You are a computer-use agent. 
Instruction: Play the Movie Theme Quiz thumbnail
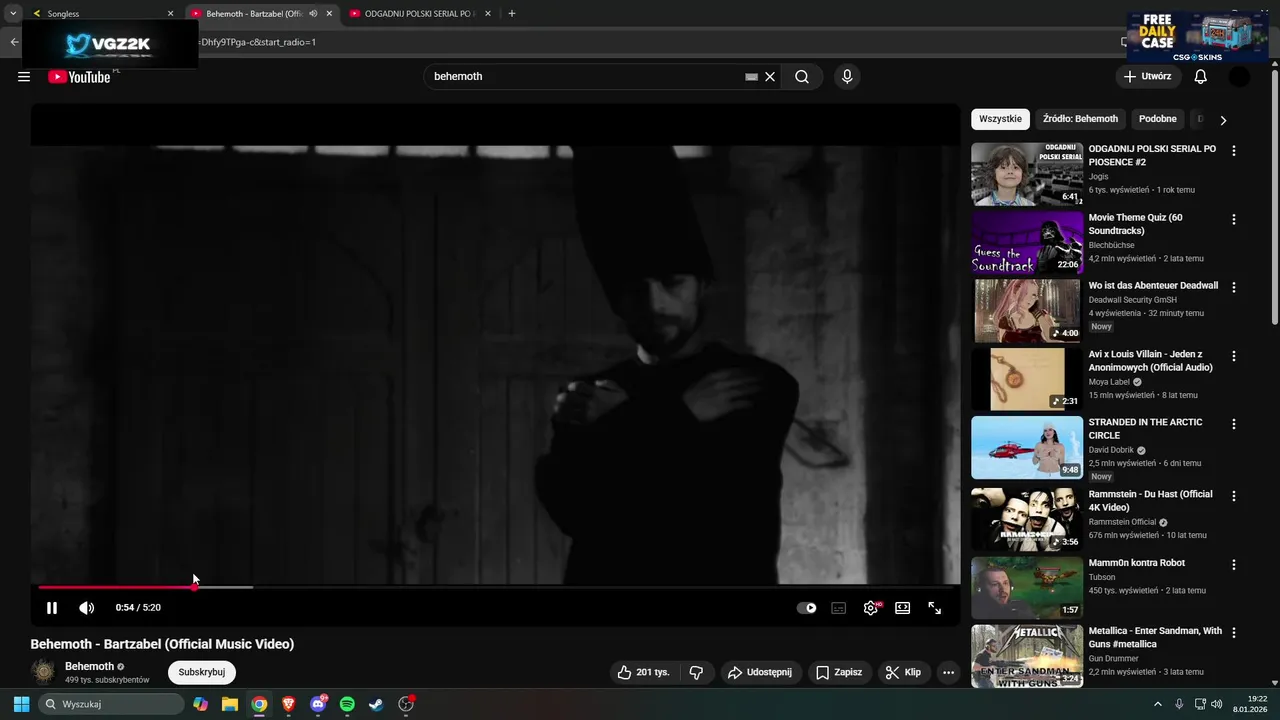pos(1027,242)
